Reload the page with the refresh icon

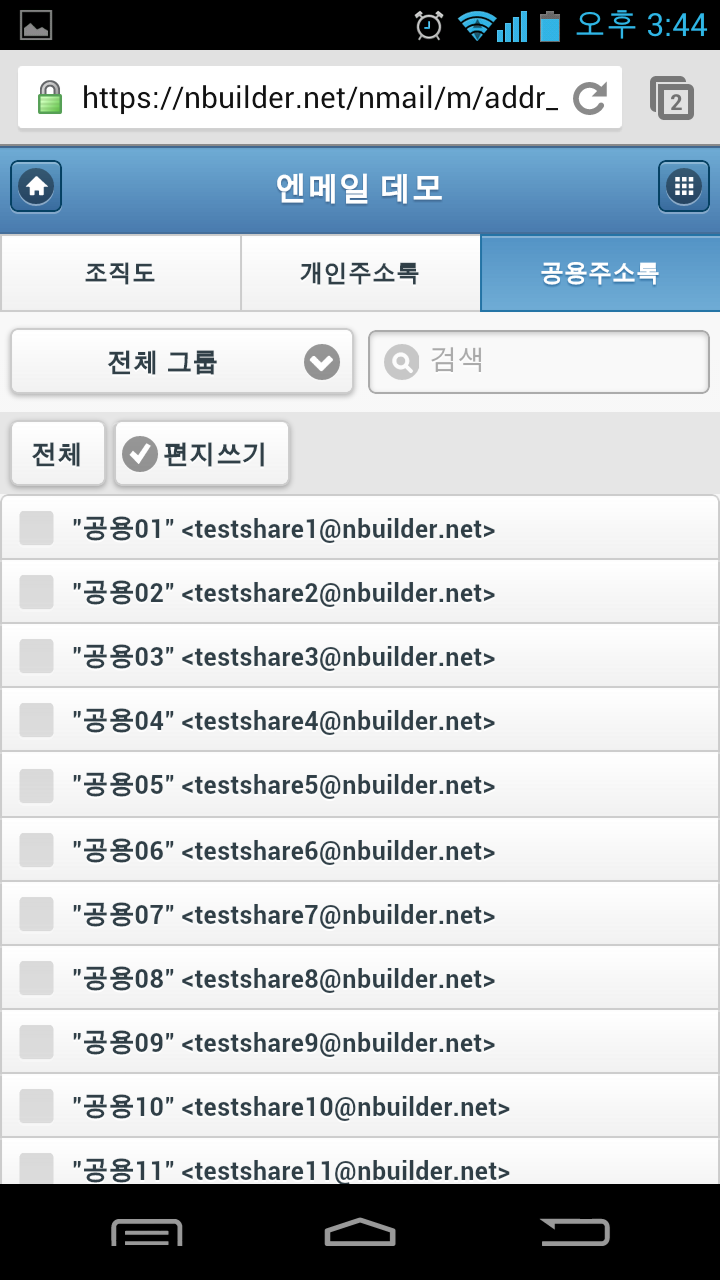pyautogui.click(x=590, y=98)
